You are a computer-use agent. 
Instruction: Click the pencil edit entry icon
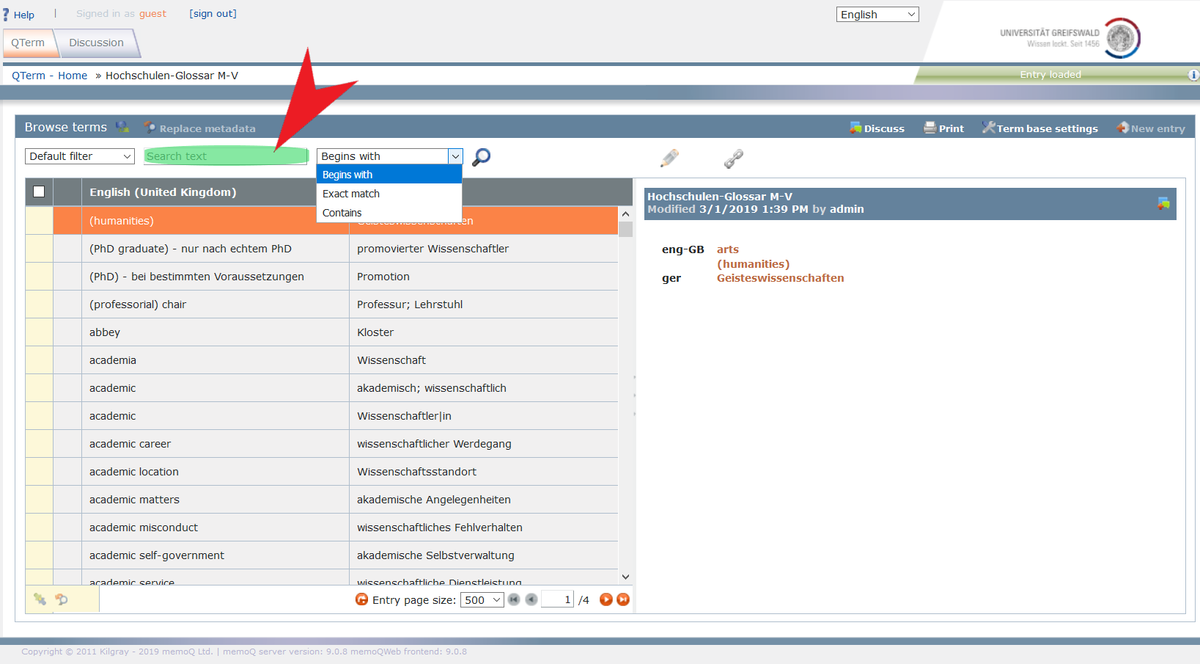coord(669,158)
